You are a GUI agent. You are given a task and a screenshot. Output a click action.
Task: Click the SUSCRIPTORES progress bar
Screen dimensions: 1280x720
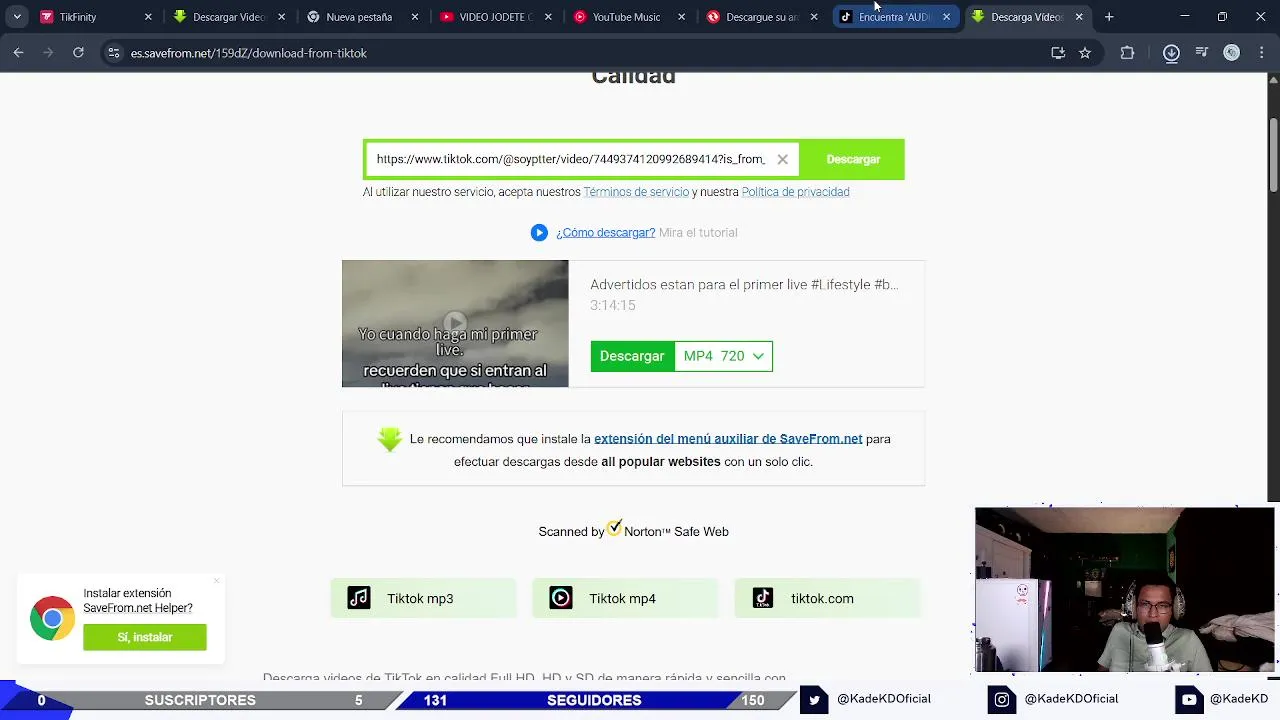200,700
